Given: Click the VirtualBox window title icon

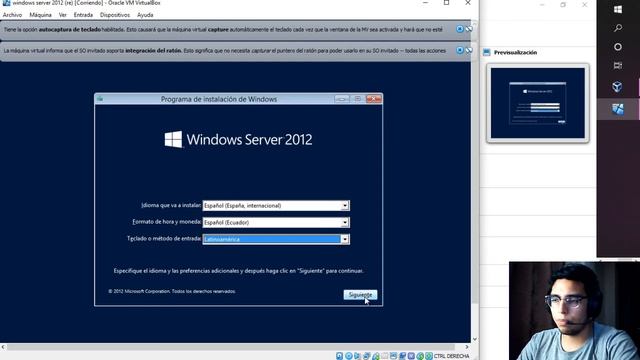Looking at the screenshot, I should click(x=6, y=3).
